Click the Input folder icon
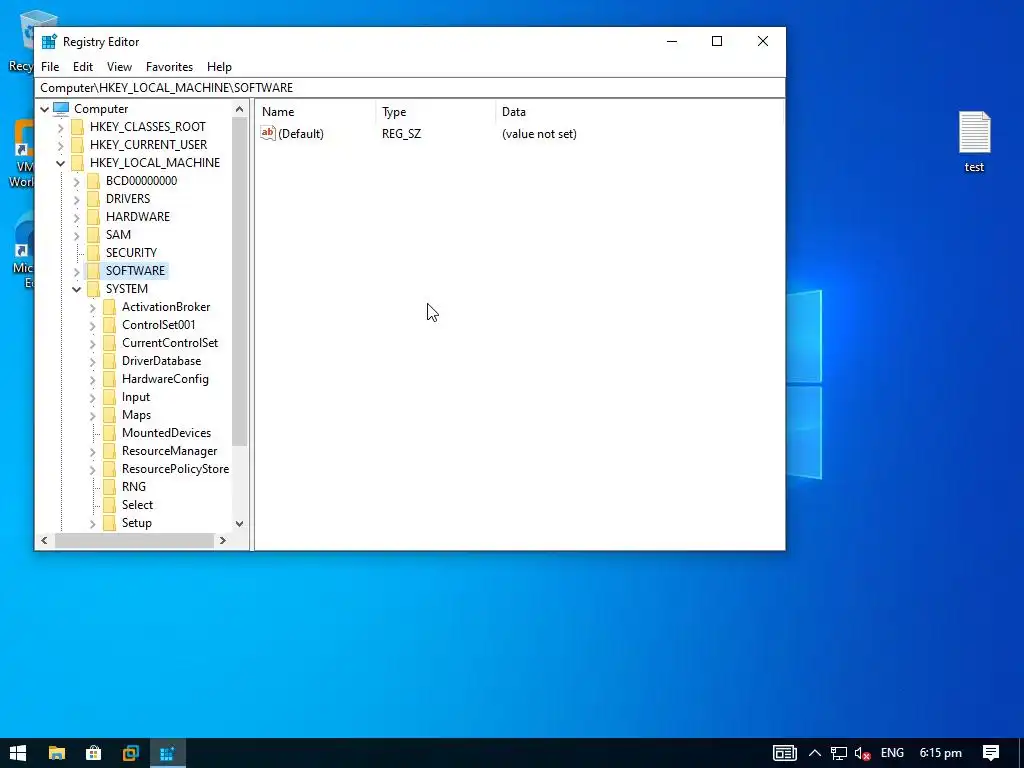 [x=109, y=397]
